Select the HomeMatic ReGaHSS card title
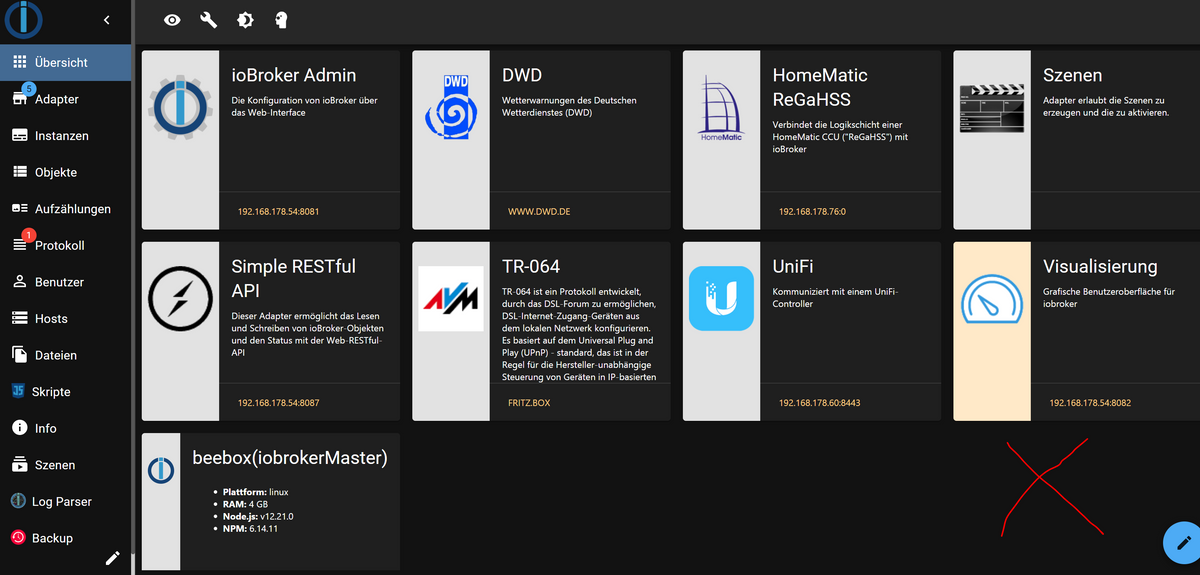This screenshot has width=1200, height=575. pyautogui.click(x=820, y=87)
